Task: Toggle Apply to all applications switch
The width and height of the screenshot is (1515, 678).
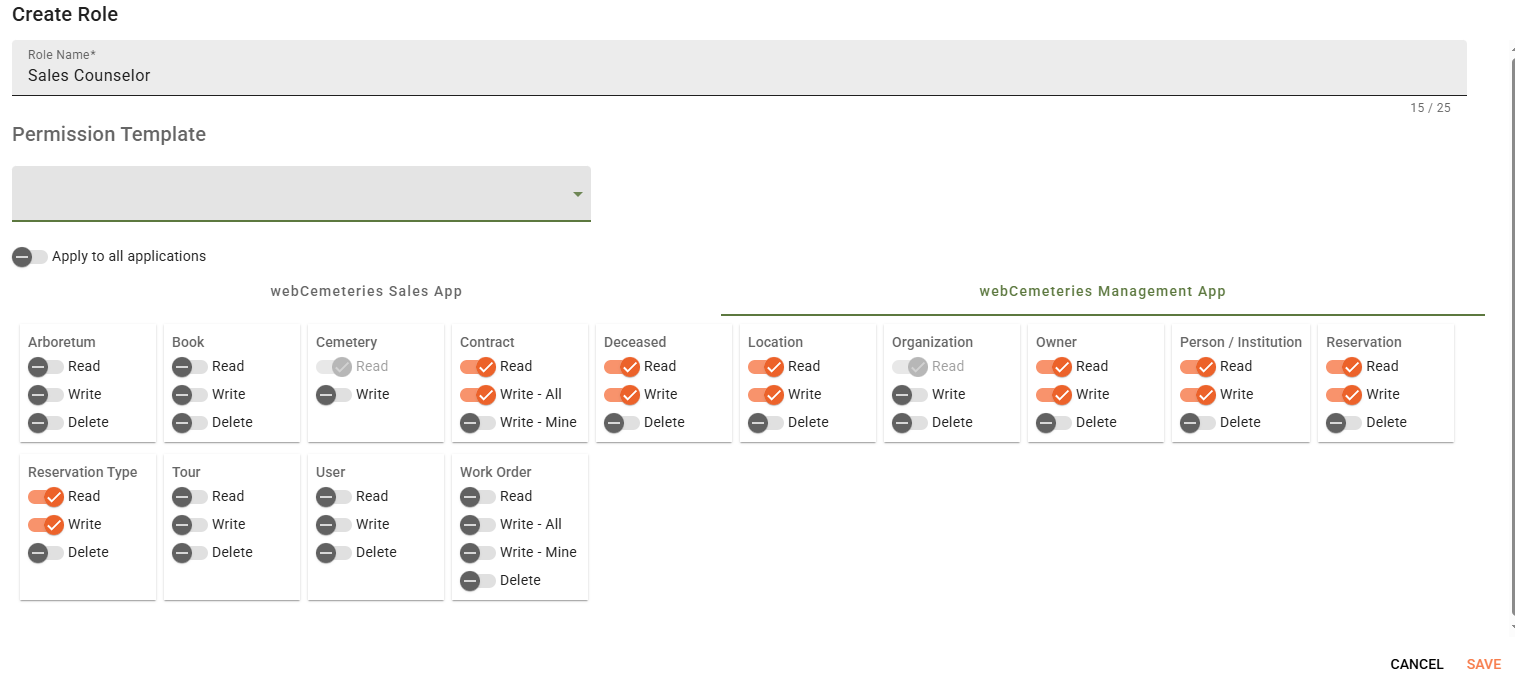Action: (x=30, y=257)
